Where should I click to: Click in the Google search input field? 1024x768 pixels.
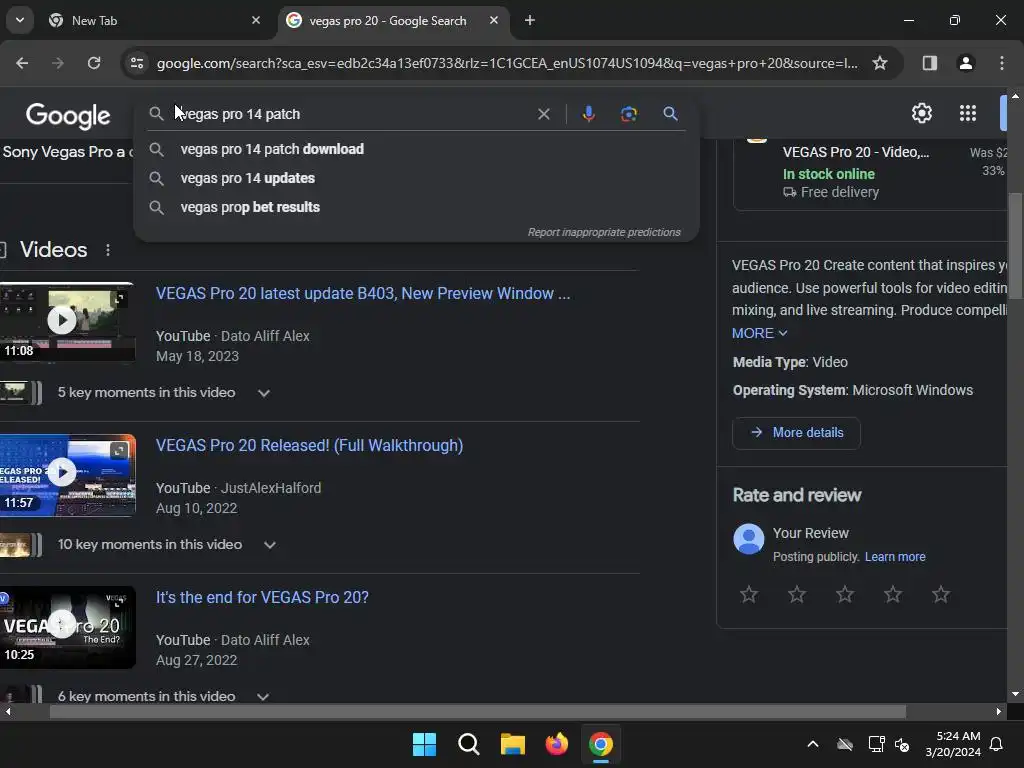pyautogui.click(x=353, y=114)
